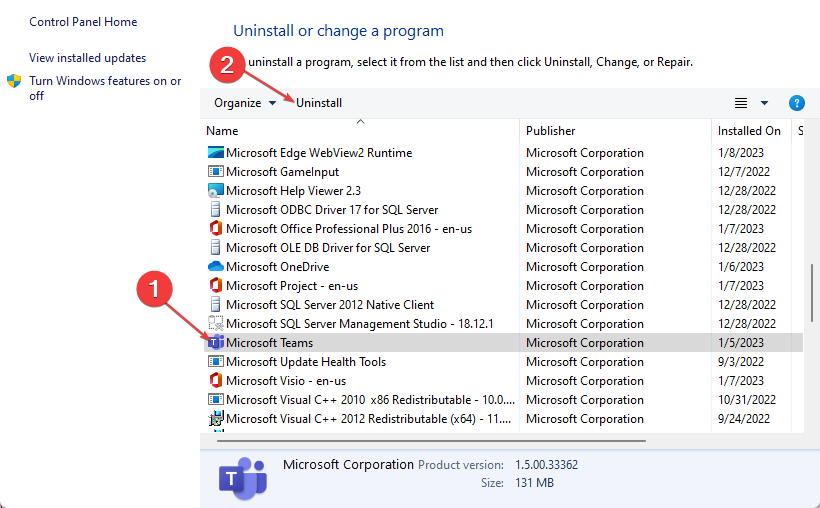Click the Visual C++ 2010 x86 Redistributable icon
Viewport: 820px width, 508px height.
[215, 400]
